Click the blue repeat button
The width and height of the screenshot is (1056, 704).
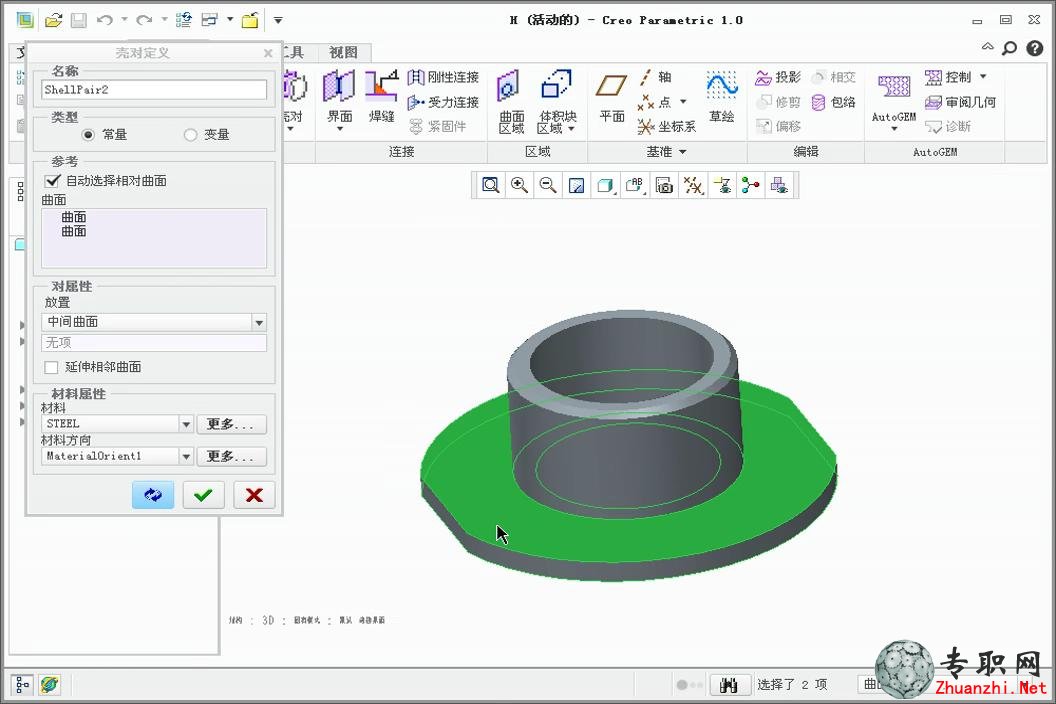[153, 495]
